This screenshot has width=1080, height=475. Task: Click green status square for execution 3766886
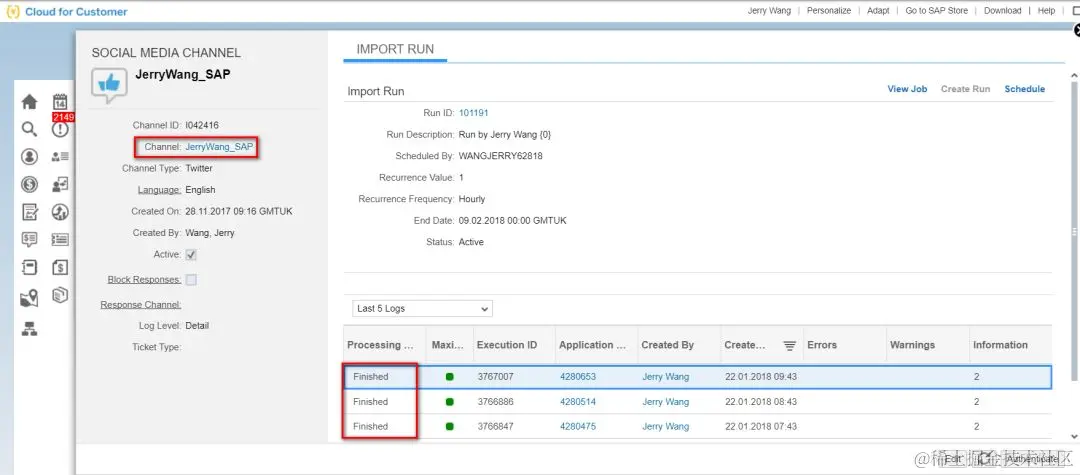[x=450, y=401]
